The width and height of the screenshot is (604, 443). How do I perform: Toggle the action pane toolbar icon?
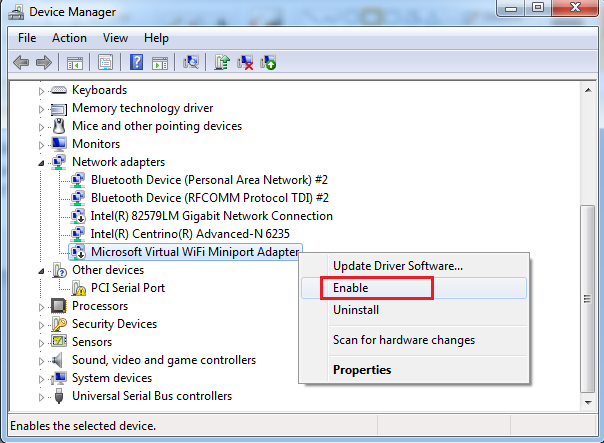pyautogui.click(x=159, y=62)
